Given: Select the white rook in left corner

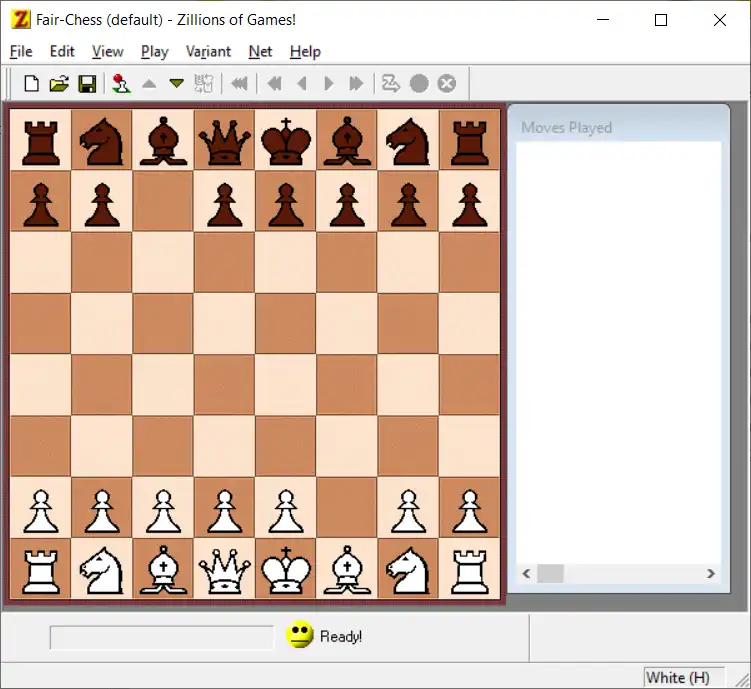Looking at the screenshot, I should 41,571.
